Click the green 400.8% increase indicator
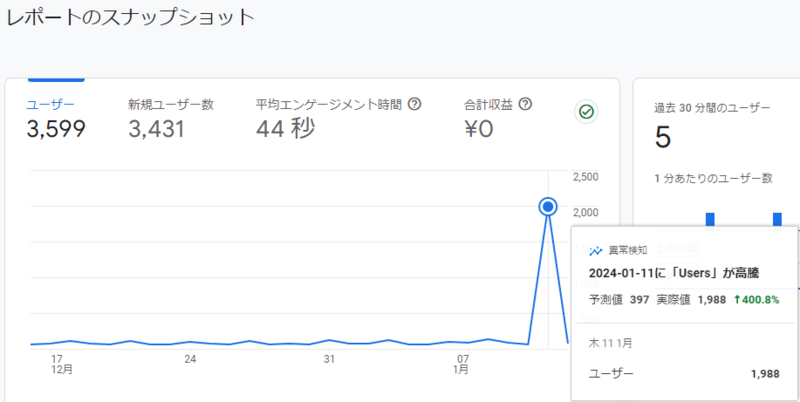The height and width of the screenshot is (402, 800). pos(756,300)
